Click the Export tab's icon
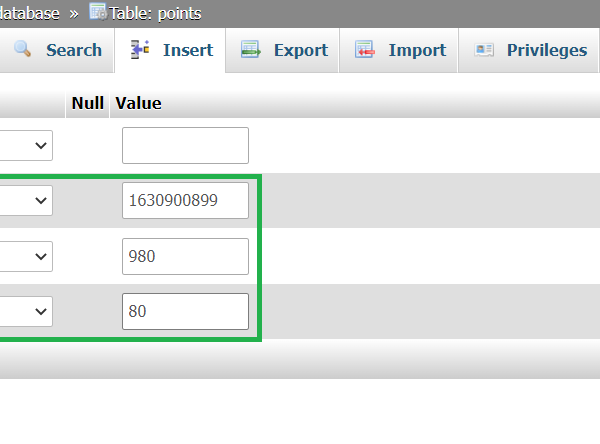This screenshot has height=444, width=600. (x=251, y=50)
